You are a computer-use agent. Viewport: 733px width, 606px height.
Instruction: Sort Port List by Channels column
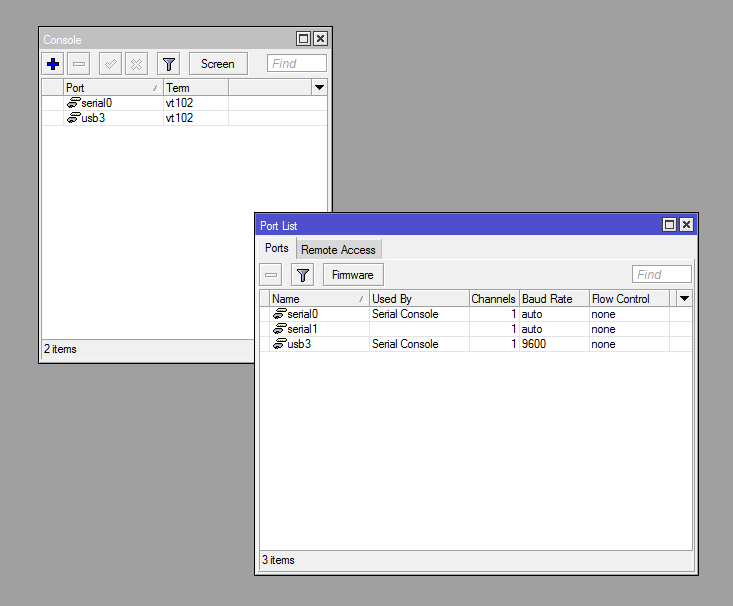click(494, 298)
